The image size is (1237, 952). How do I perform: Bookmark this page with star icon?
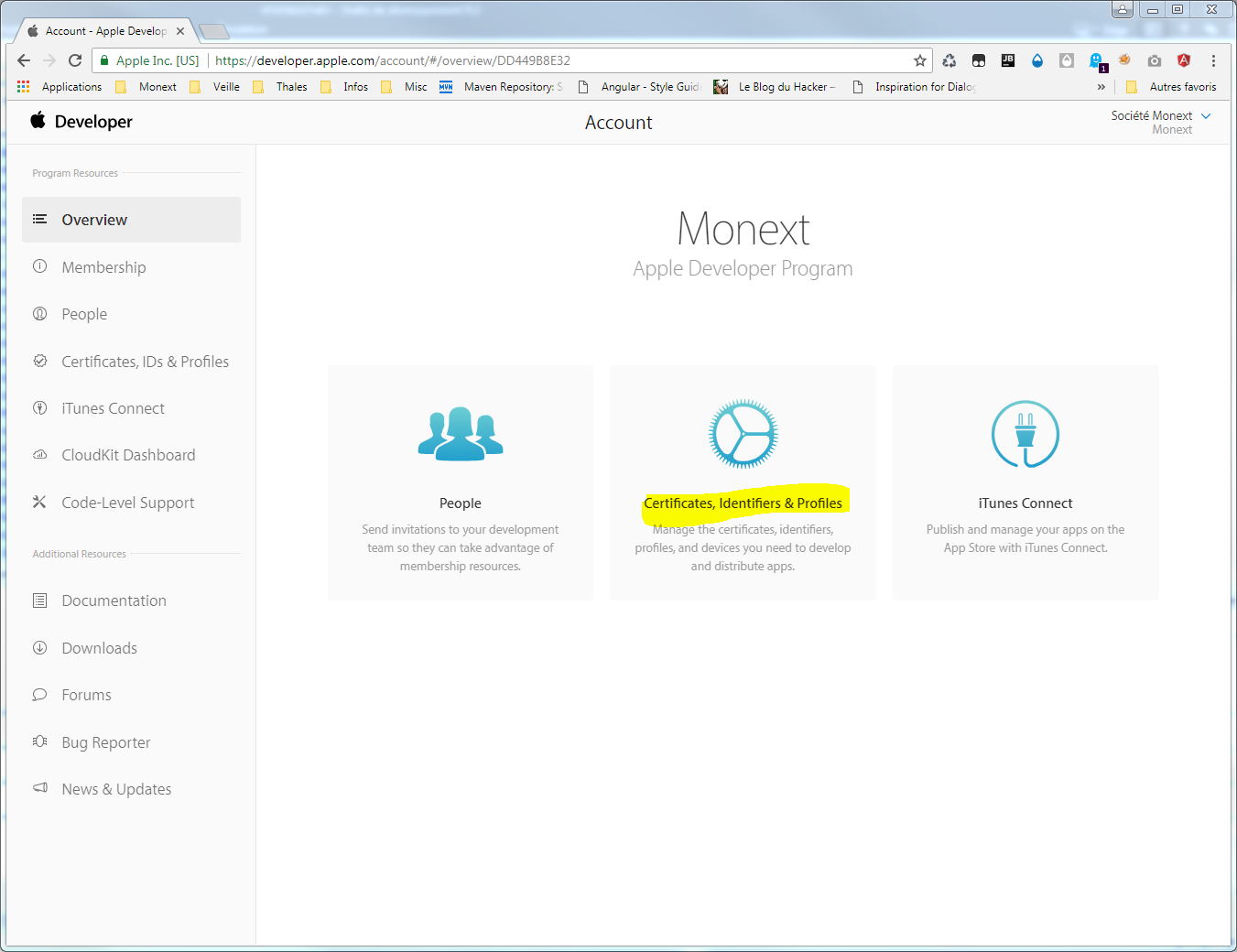coord(919,60)
